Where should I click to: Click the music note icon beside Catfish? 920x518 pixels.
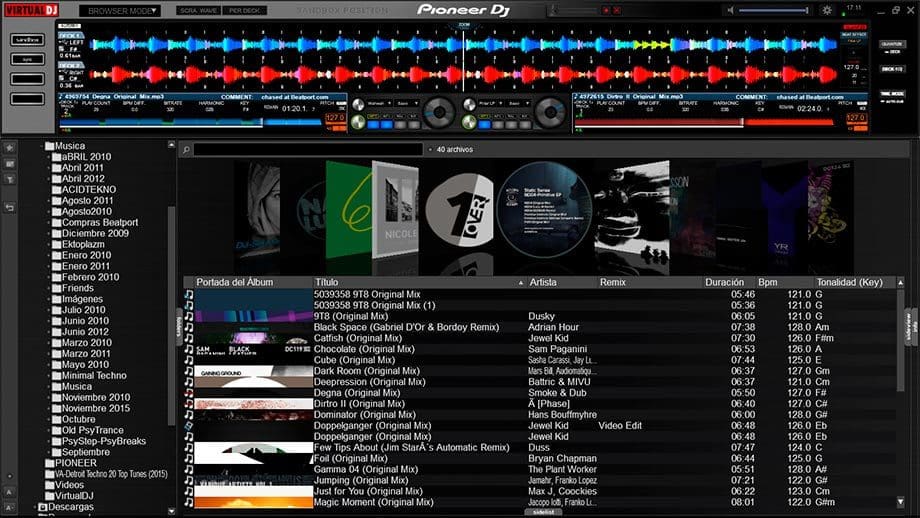(x=189, y=338)
